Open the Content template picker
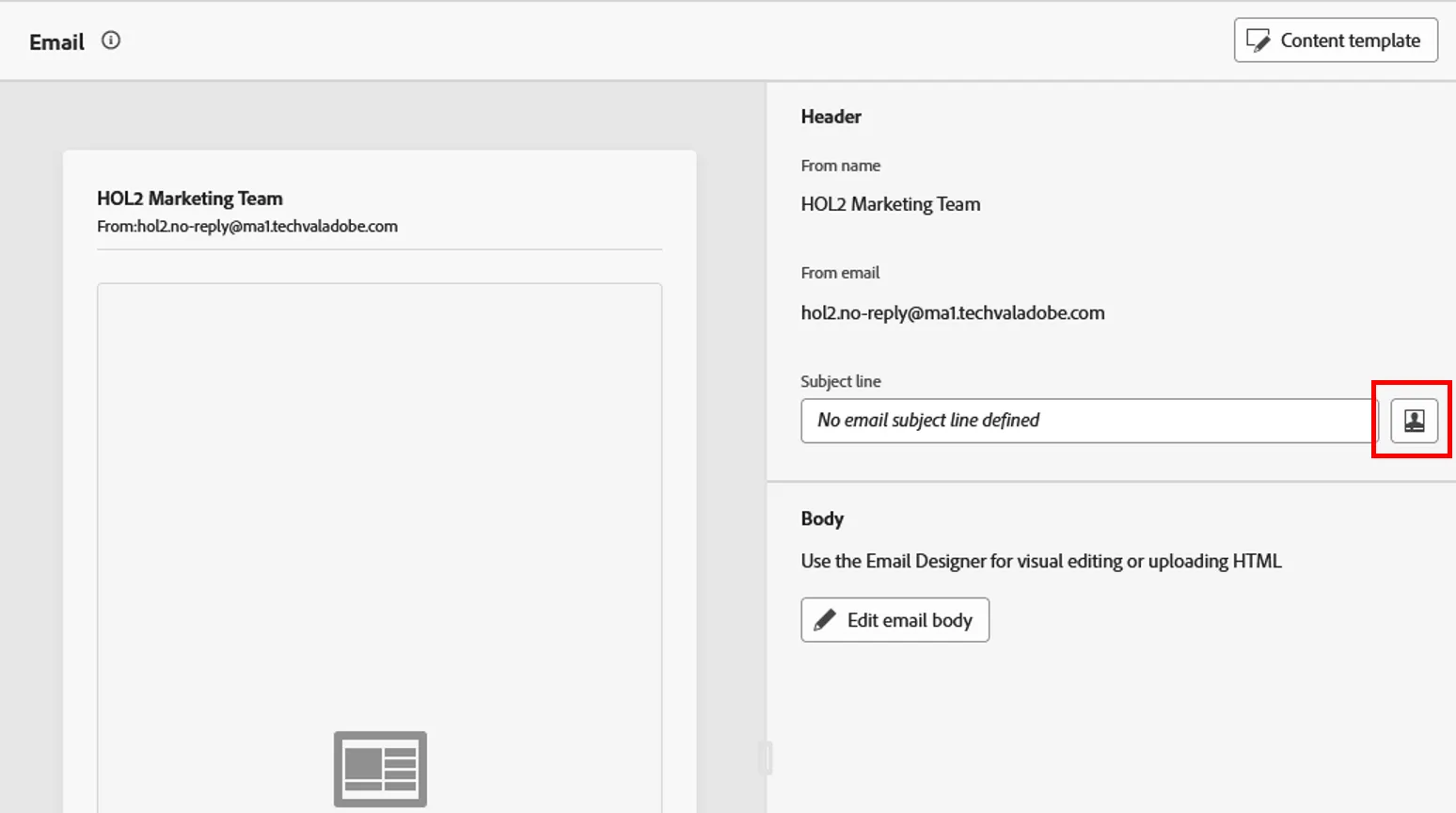 pyautogui.click(x=1336, y=40)
